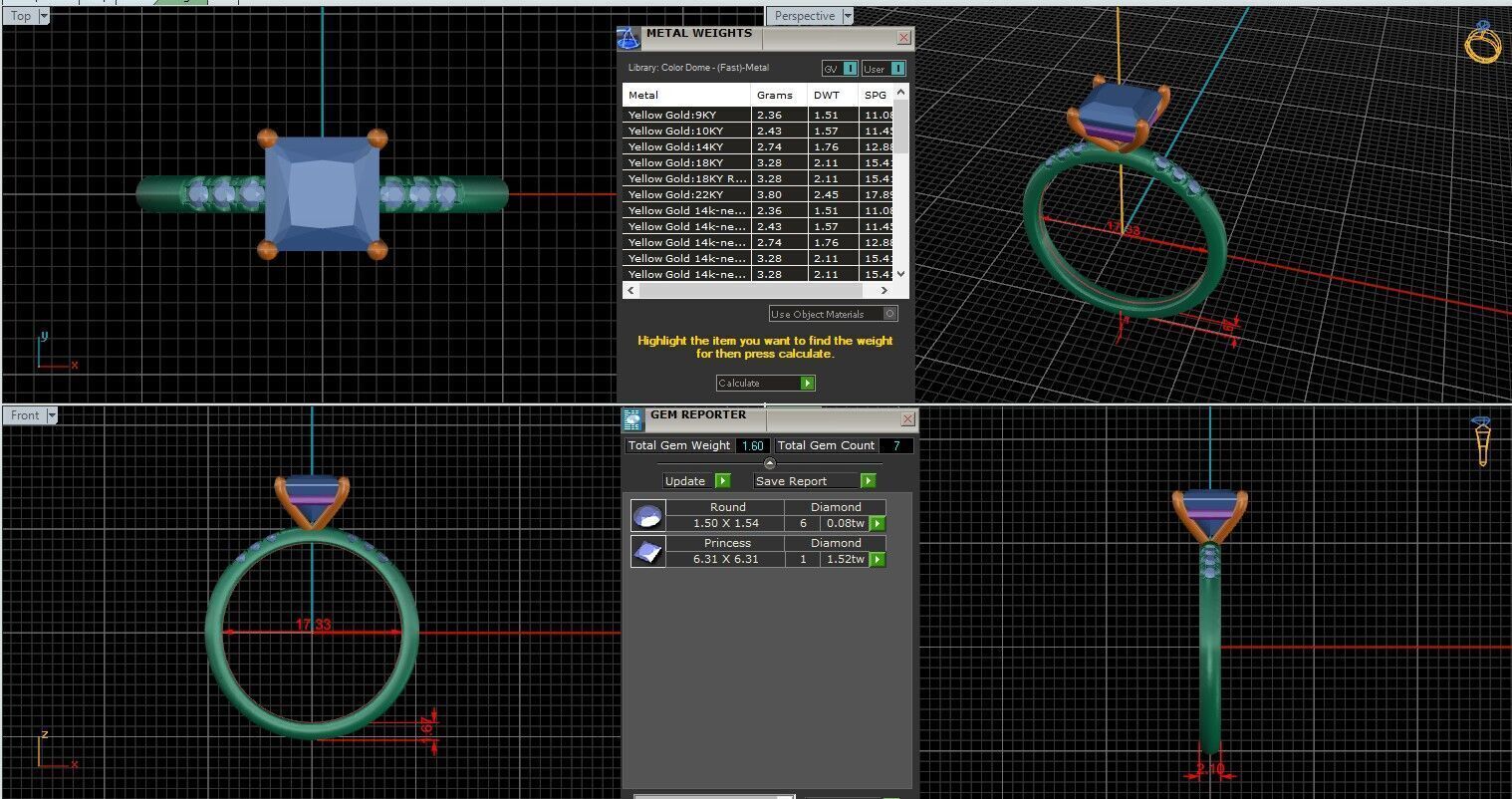Click the Princess shape label
Screen dimensions: 1512x799
pyautogui.click(x=727, y=543)
